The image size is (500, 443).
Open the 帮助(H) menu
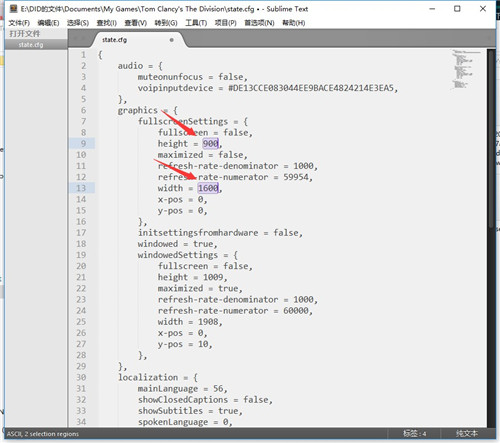pos(293,23)
